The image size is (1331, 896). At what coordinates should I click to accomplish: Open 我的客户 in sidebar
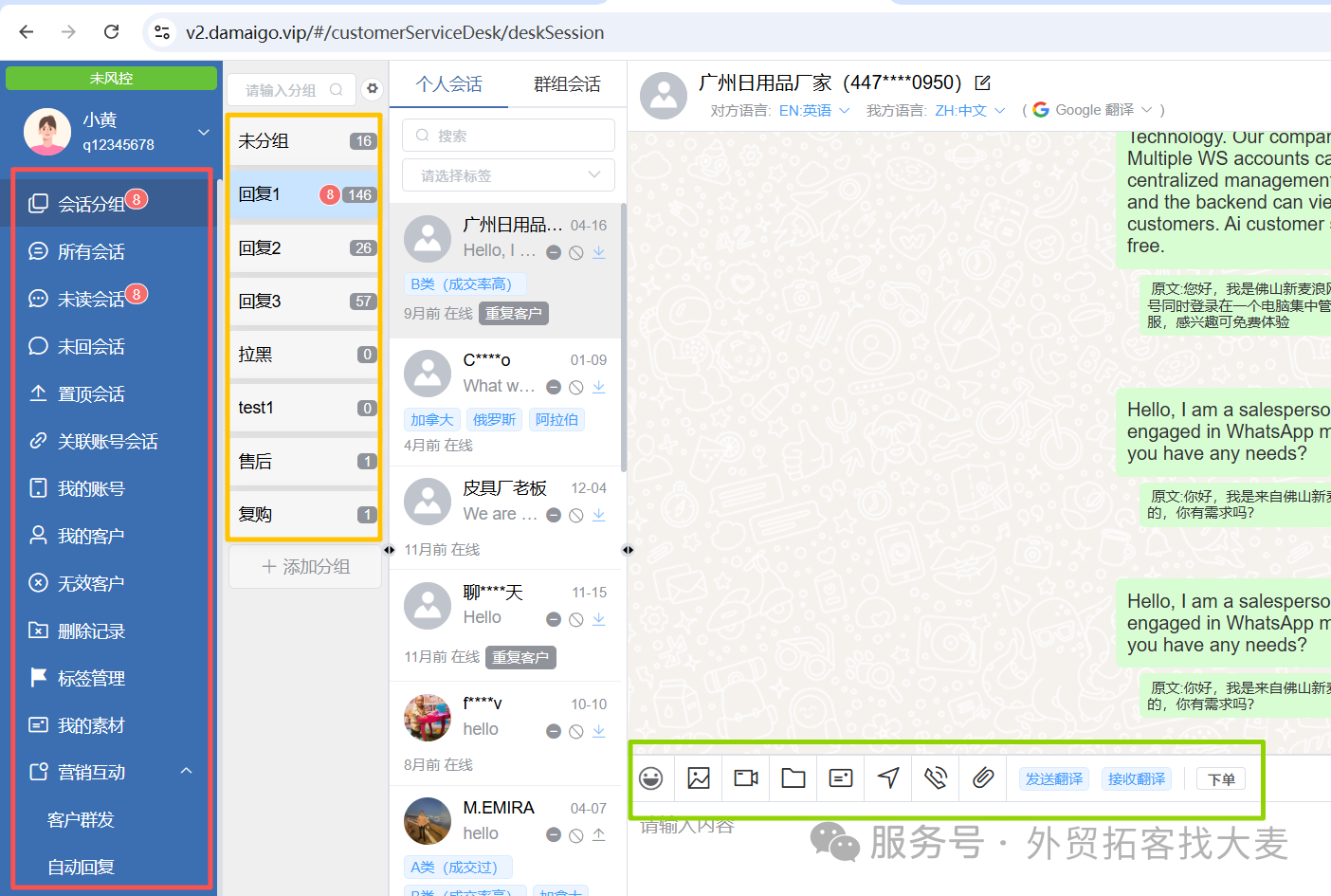coord(112,536)
